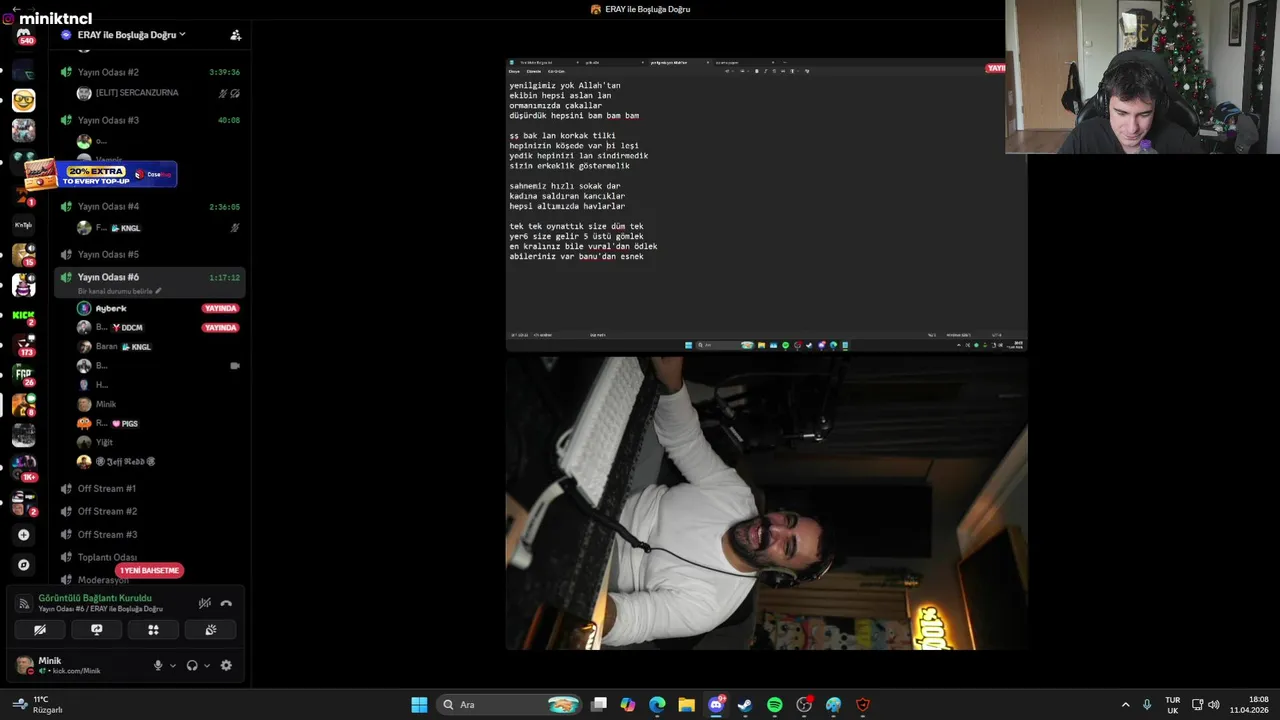Viewport: 1280px width, 720px height.
Task: Mute microphone in user panel
Action: 158,666
